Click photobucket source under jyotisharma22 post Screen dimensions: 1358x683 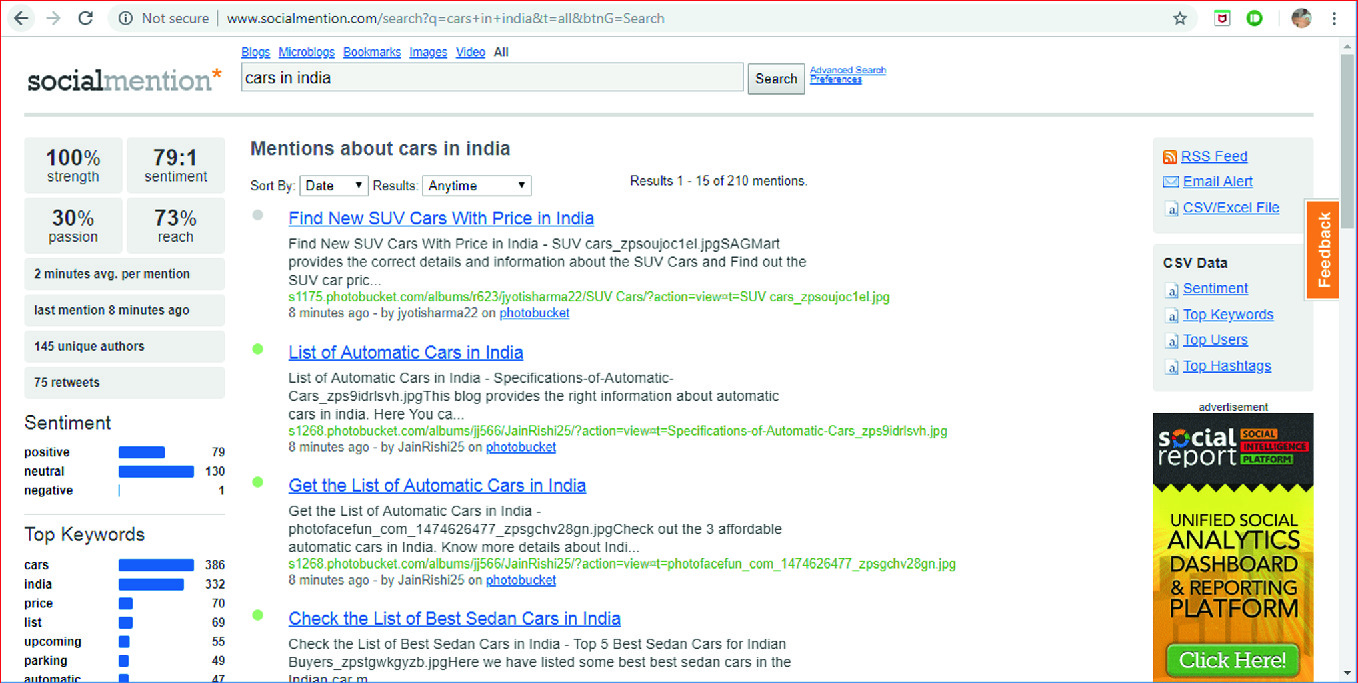click(534, 313)
